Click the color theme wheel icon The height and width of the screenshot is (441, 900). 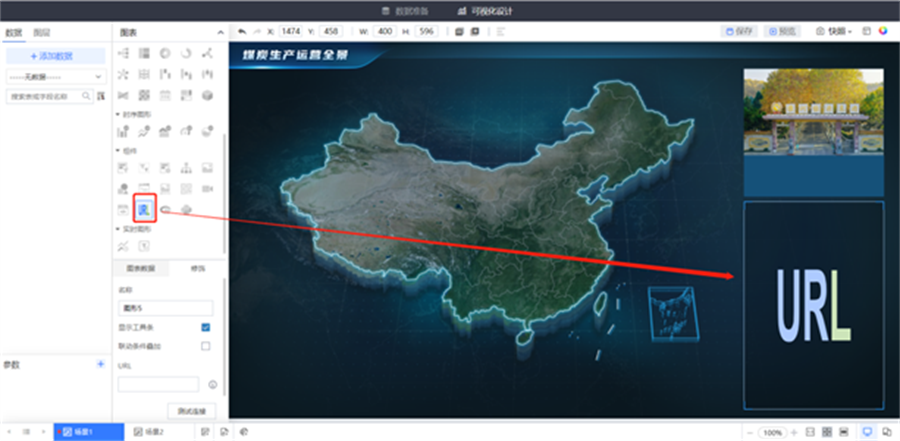(x=883, y=31)
